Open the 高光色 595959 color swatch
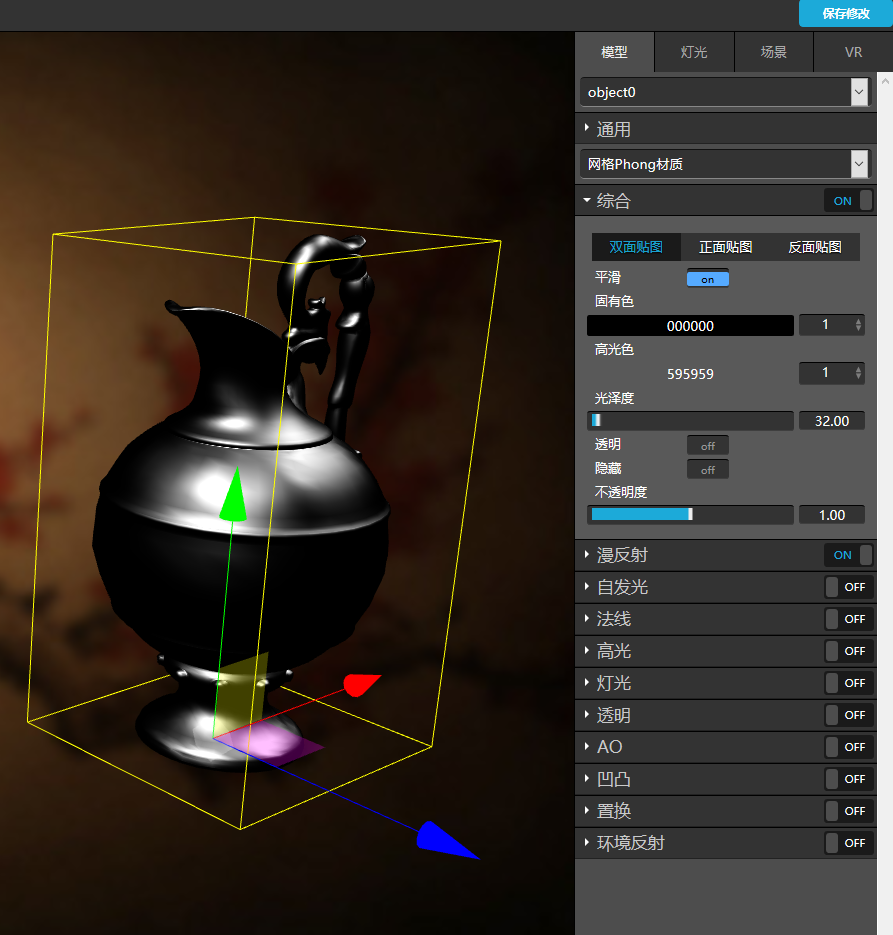The image size is (893, 935). point(690,374)
